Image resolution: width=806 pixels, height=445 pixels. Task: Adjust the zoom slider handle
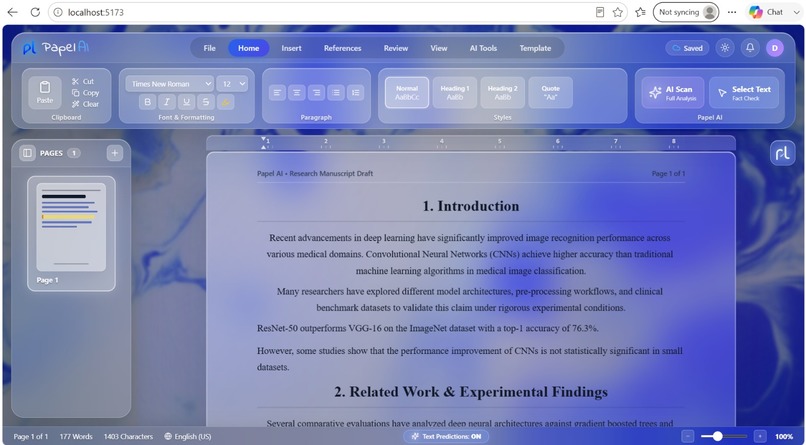click(718, 436)
